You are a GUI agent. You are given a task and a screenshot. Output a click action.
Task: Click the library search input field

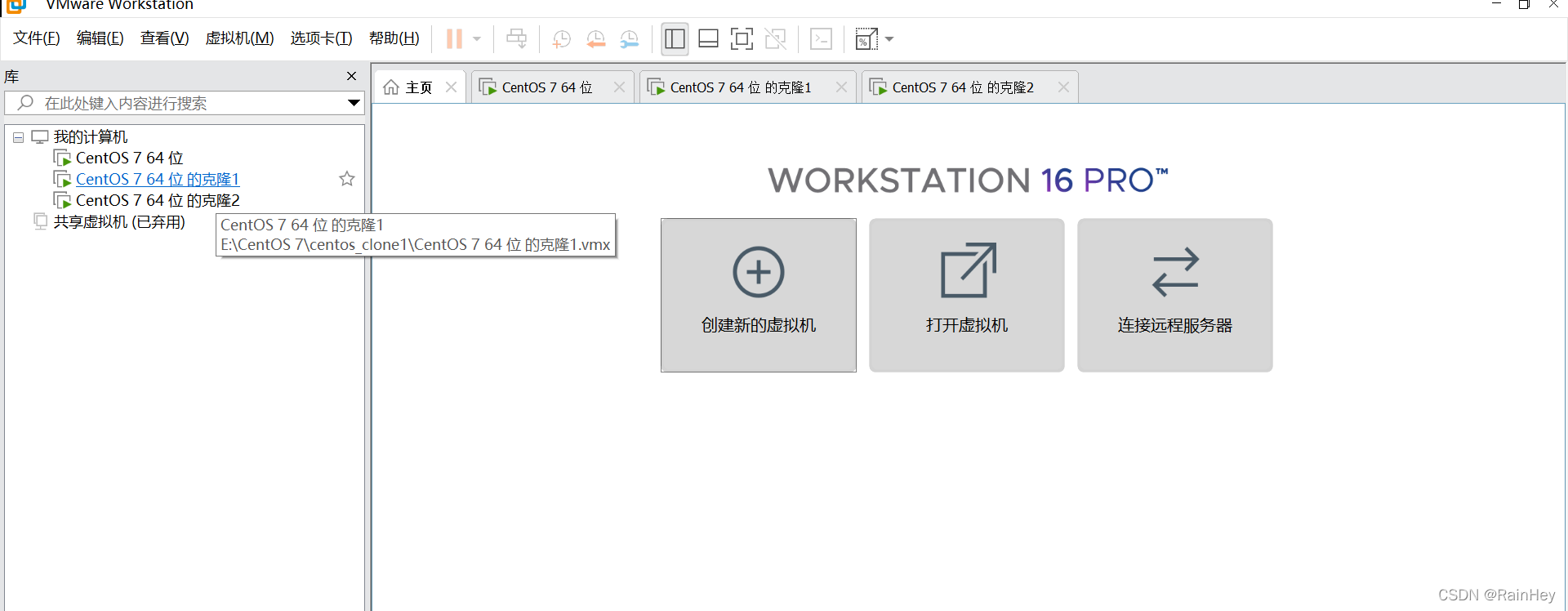point(184,103)
